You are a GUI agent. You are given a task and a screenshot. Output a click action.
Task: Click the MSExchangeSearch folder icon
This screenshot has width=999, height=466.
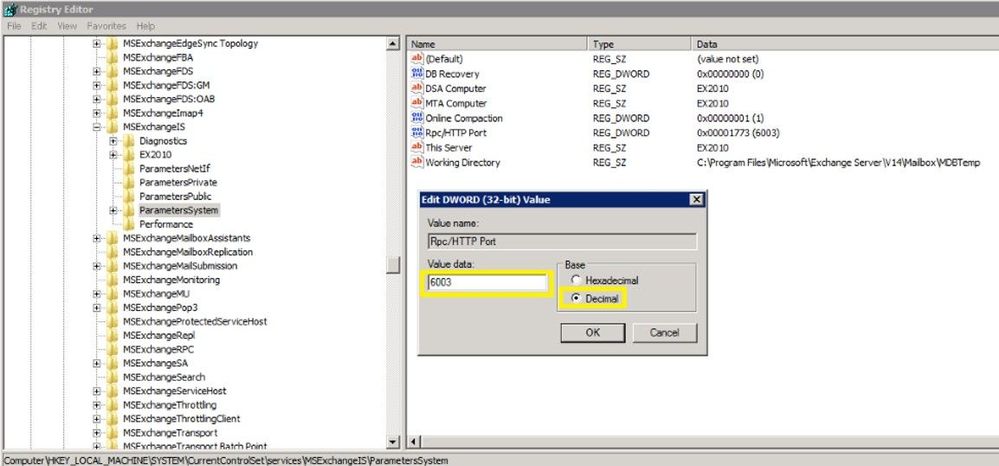pos(112,377)
